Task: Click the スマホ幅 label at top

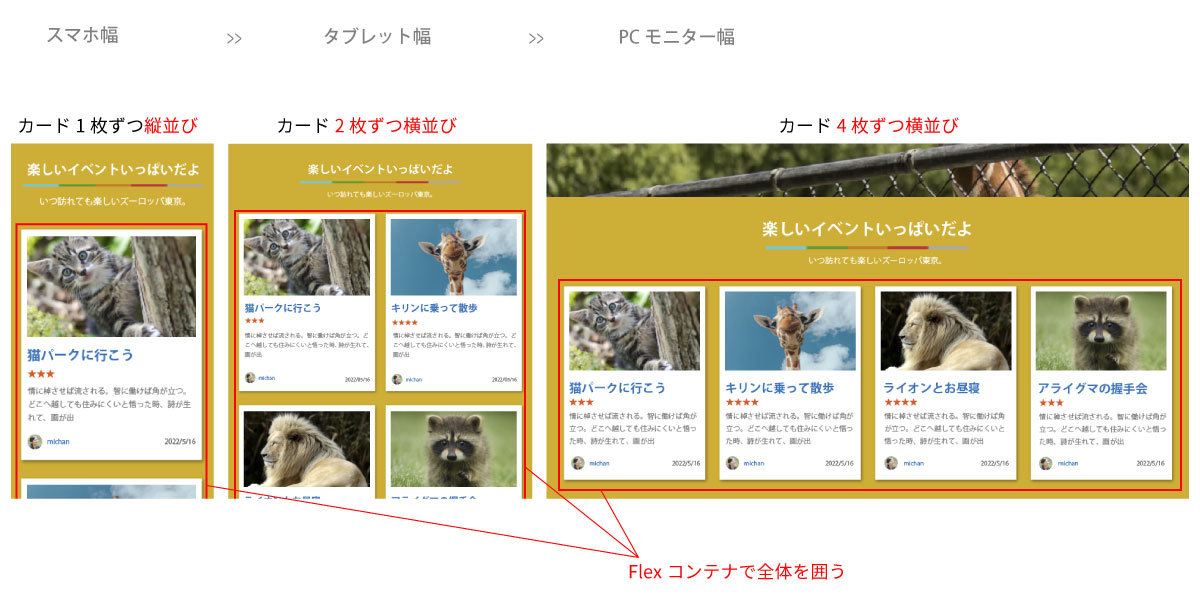Action: tap(82, 35)
